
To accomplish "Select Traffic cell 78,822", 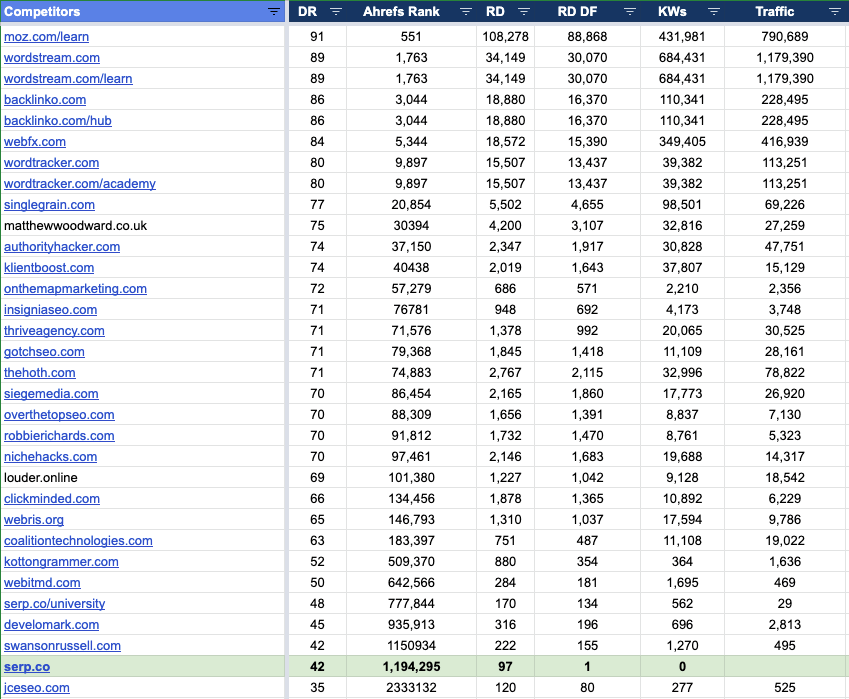I will pos(785,373).
